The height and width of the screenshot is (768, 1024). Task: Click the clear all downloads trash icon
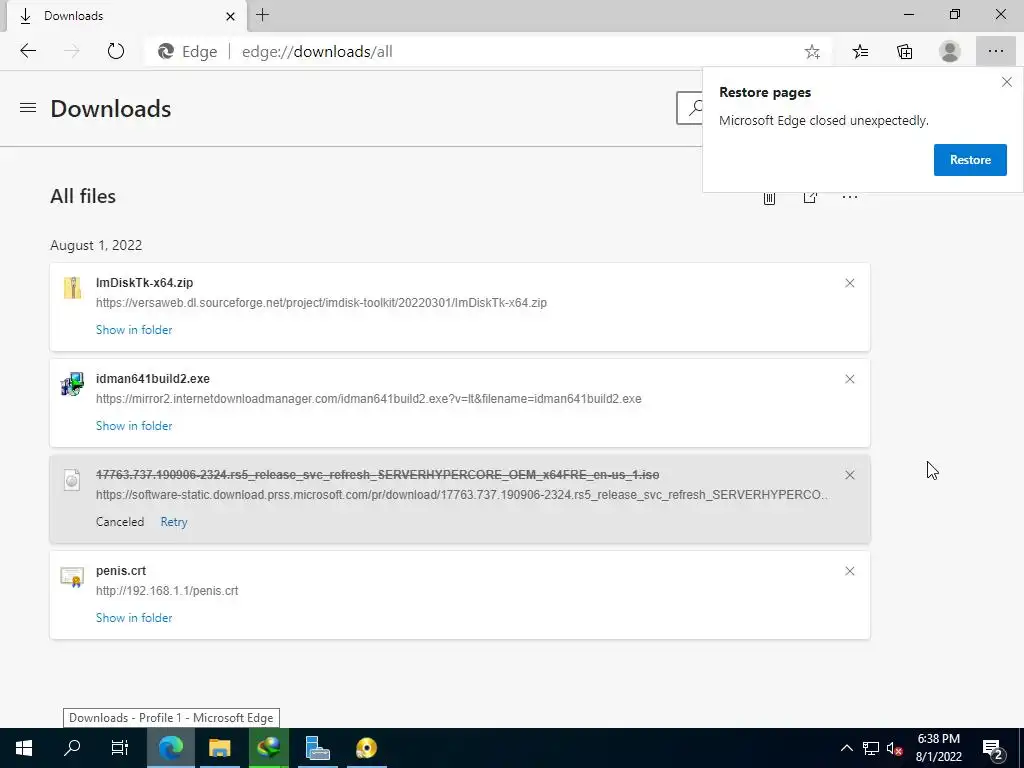click(x=769, y=197)
